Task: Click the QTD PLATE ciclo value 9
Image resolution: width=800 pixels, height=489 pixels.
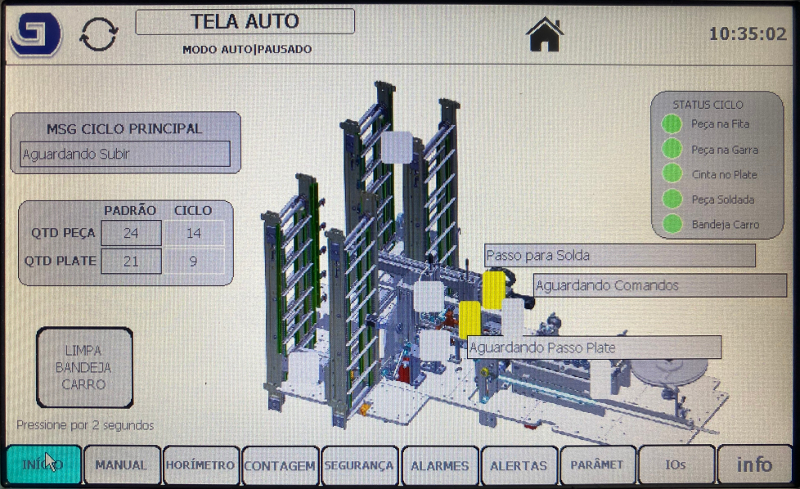Action: coord(194,261)
